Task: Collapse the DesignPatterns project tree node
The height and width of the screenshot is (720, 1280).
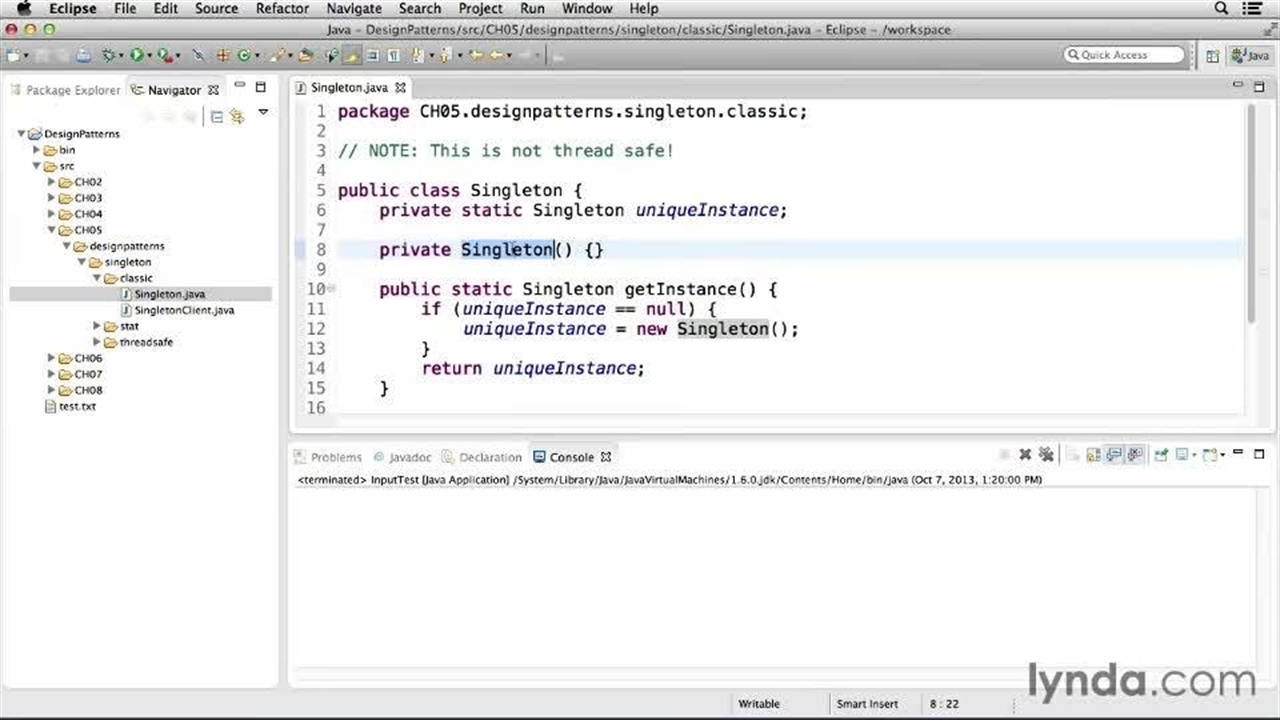Action: [21, 134]
